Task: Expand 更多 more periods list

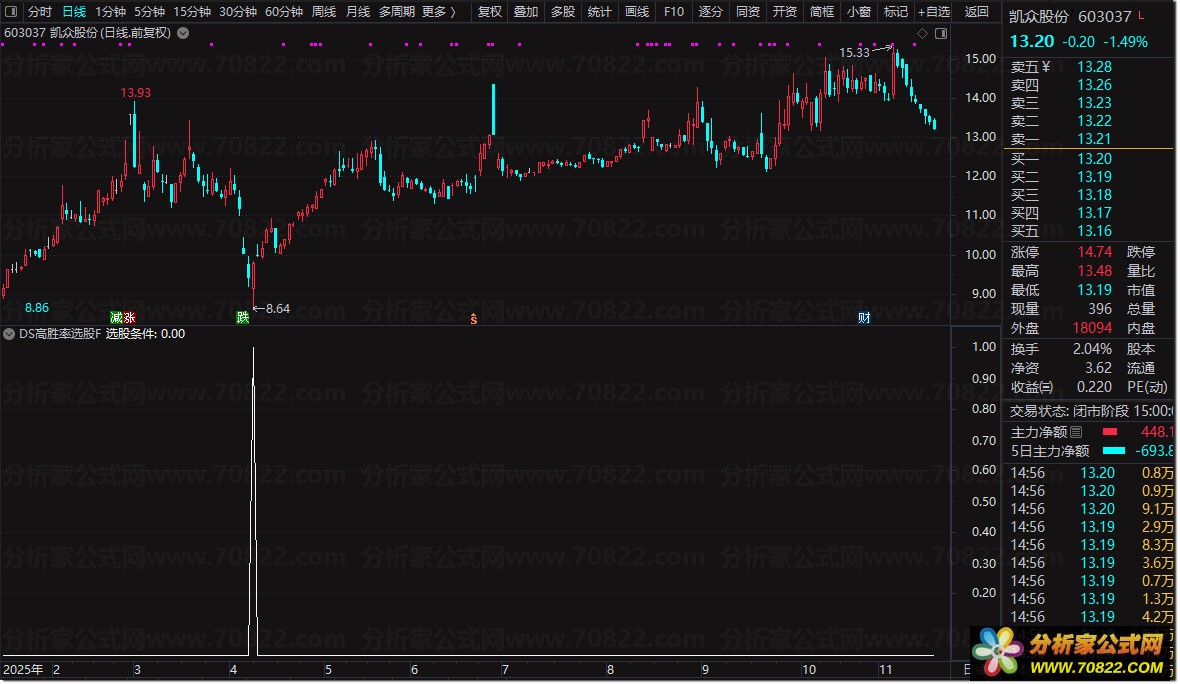Action: [439, 11]
